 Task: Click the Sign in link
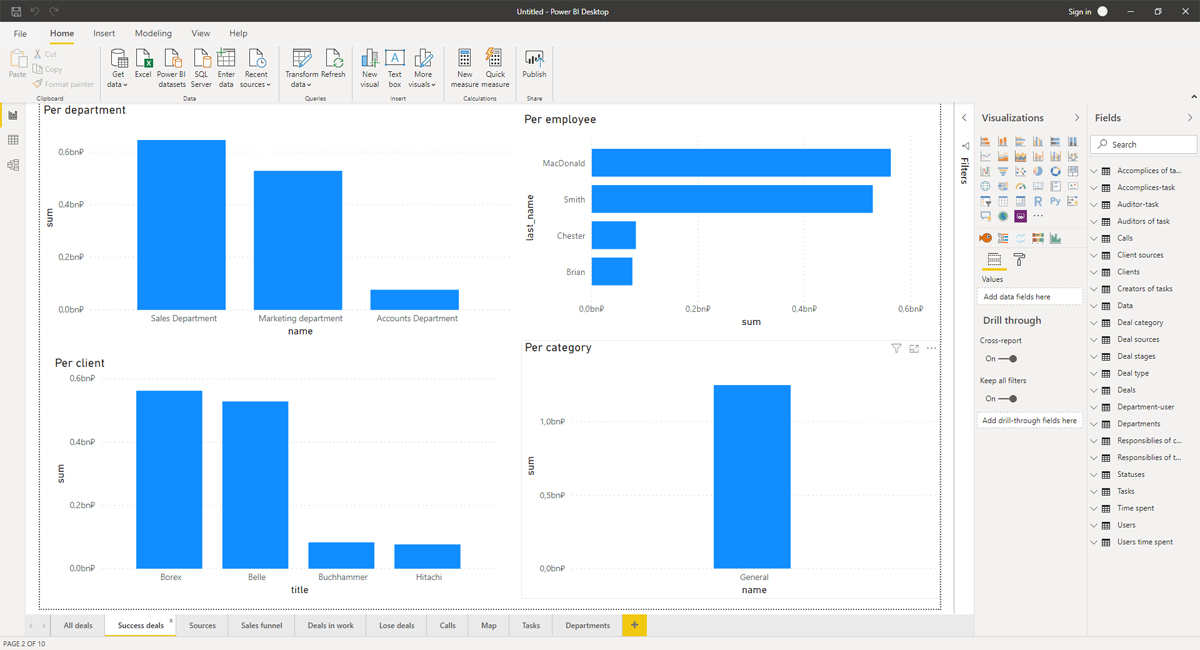click(1078, 11)
